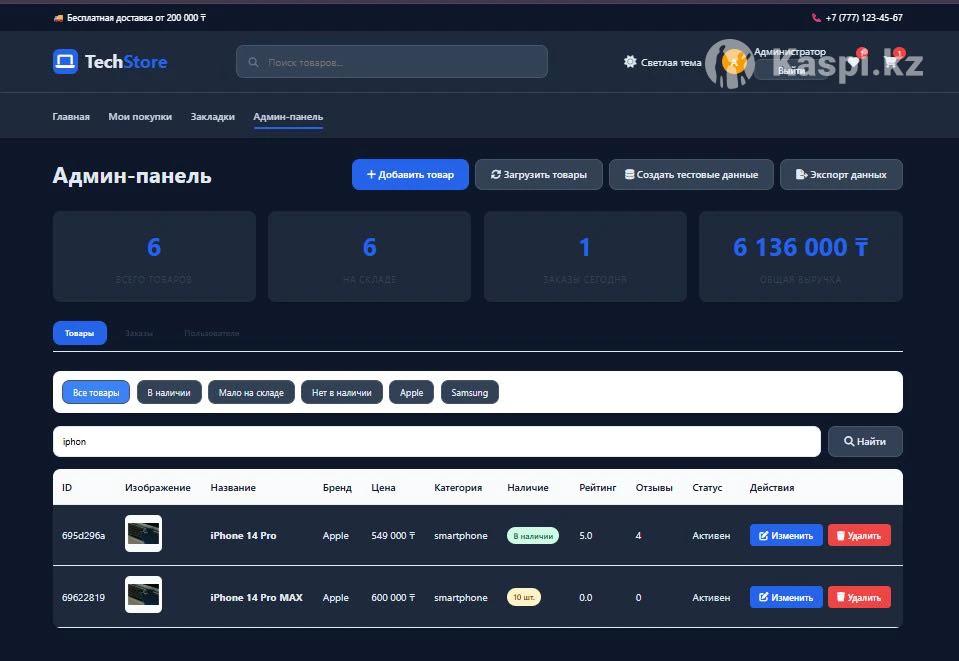The height and width of the screenshot is (661, 959).
Task: Open the wishlist heart icon
Action: pyautogui.click(x=853, y=63)
